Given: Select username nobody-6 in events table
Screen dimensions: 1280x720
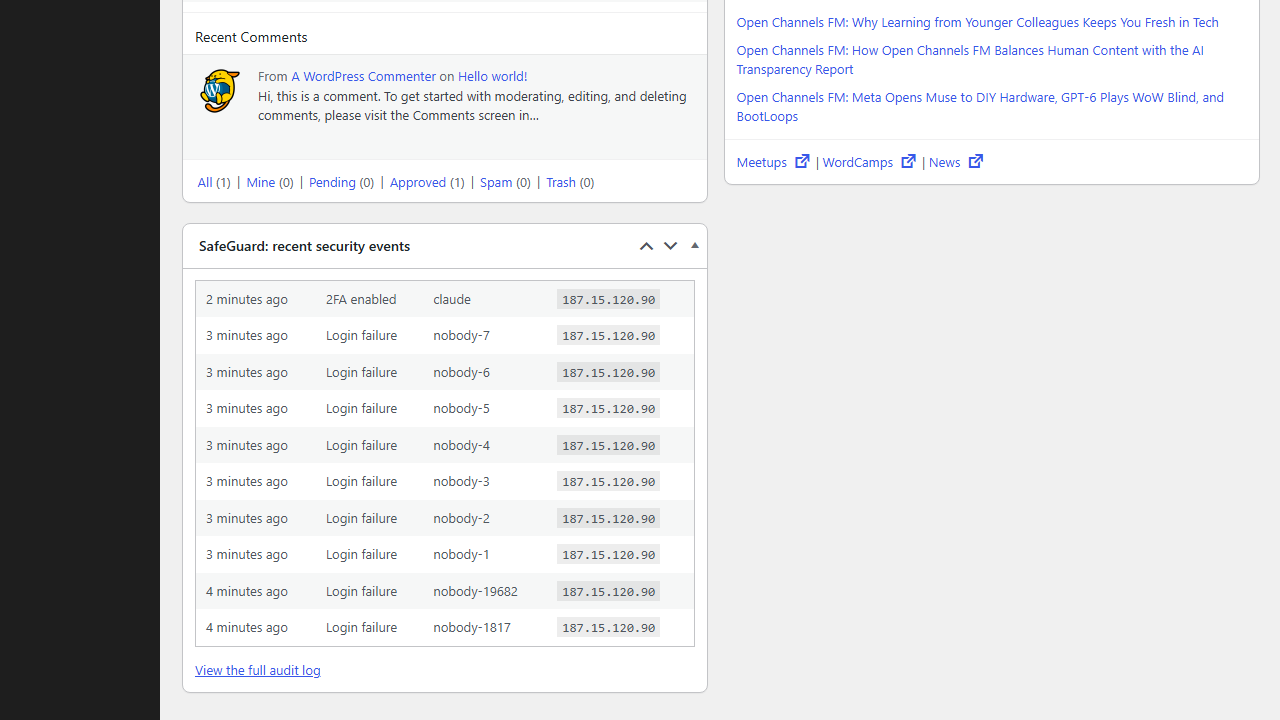Looking at the screenshot, I should 462,372.
